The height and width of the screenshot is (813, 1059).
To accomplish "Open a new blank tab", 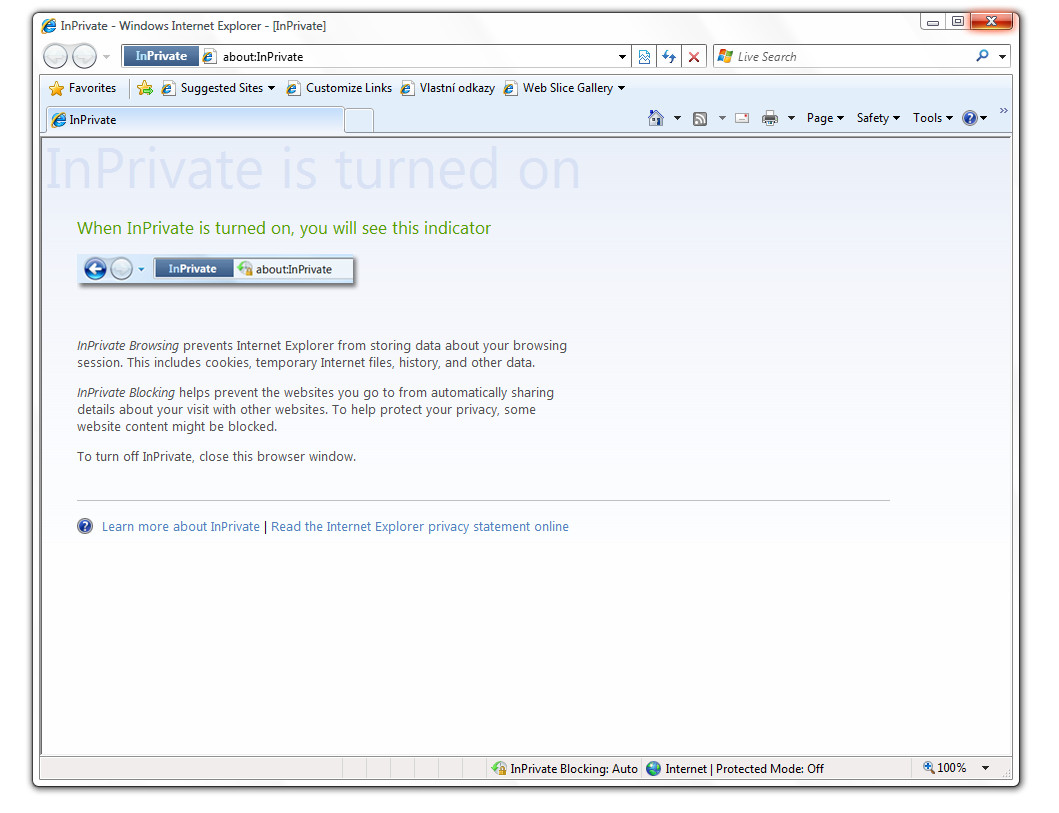I will pyautogui.click(x=359, y=120).
